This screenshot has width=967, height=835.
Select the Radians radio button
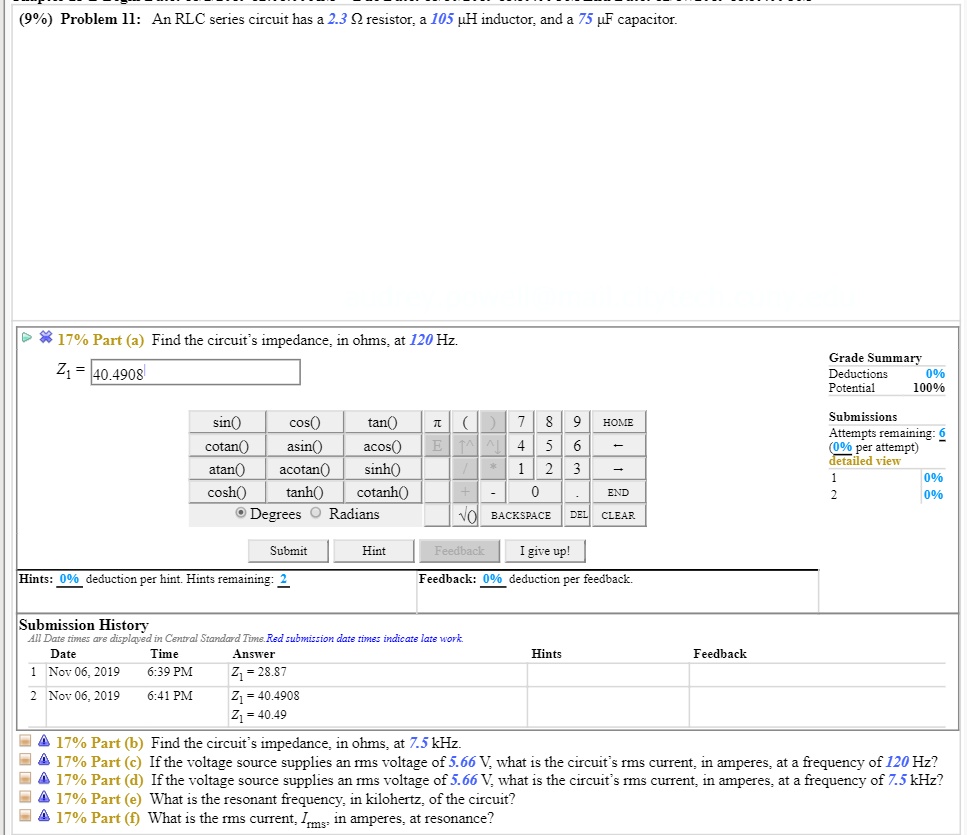pyautogui.click(x=316, y=514)
